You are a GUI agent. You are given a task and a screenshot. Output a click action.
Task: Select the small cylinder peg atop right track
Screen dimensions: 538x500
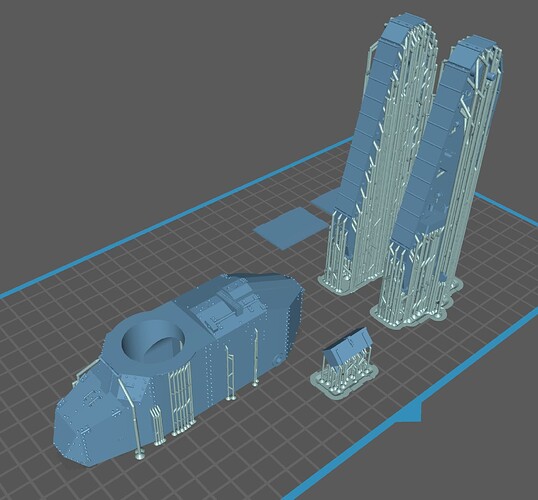tap(490, 76)
